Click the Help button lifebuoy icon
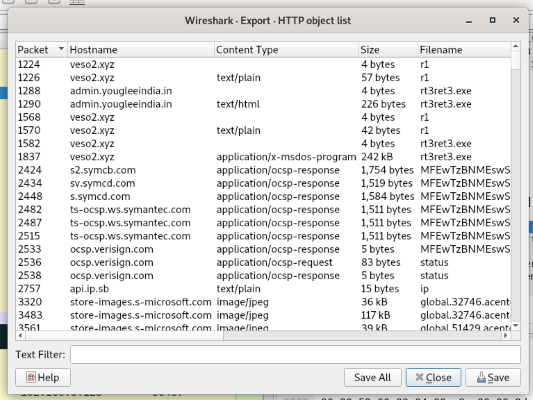 tap(31, 377)
